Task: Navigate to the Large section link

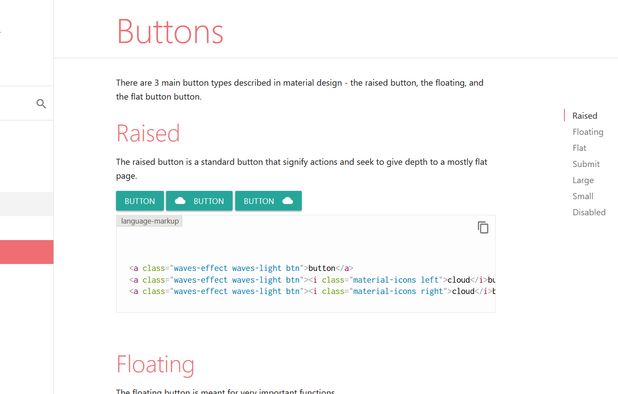Action: pyautogui.click(x=583, y=180)
